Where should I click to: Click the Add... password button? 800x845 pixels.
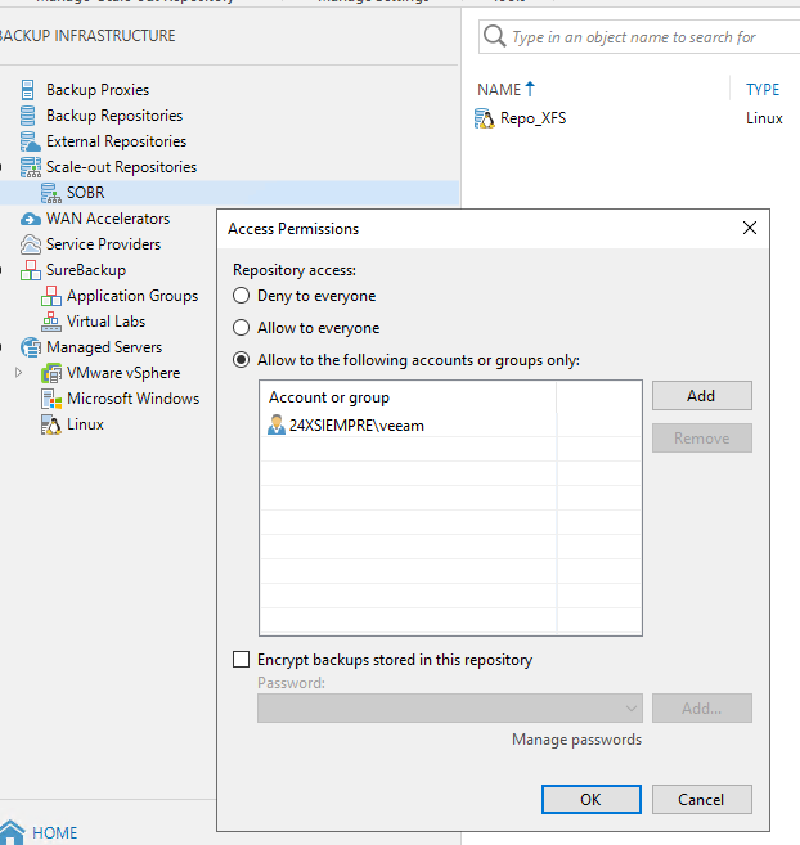pos(701,708)
